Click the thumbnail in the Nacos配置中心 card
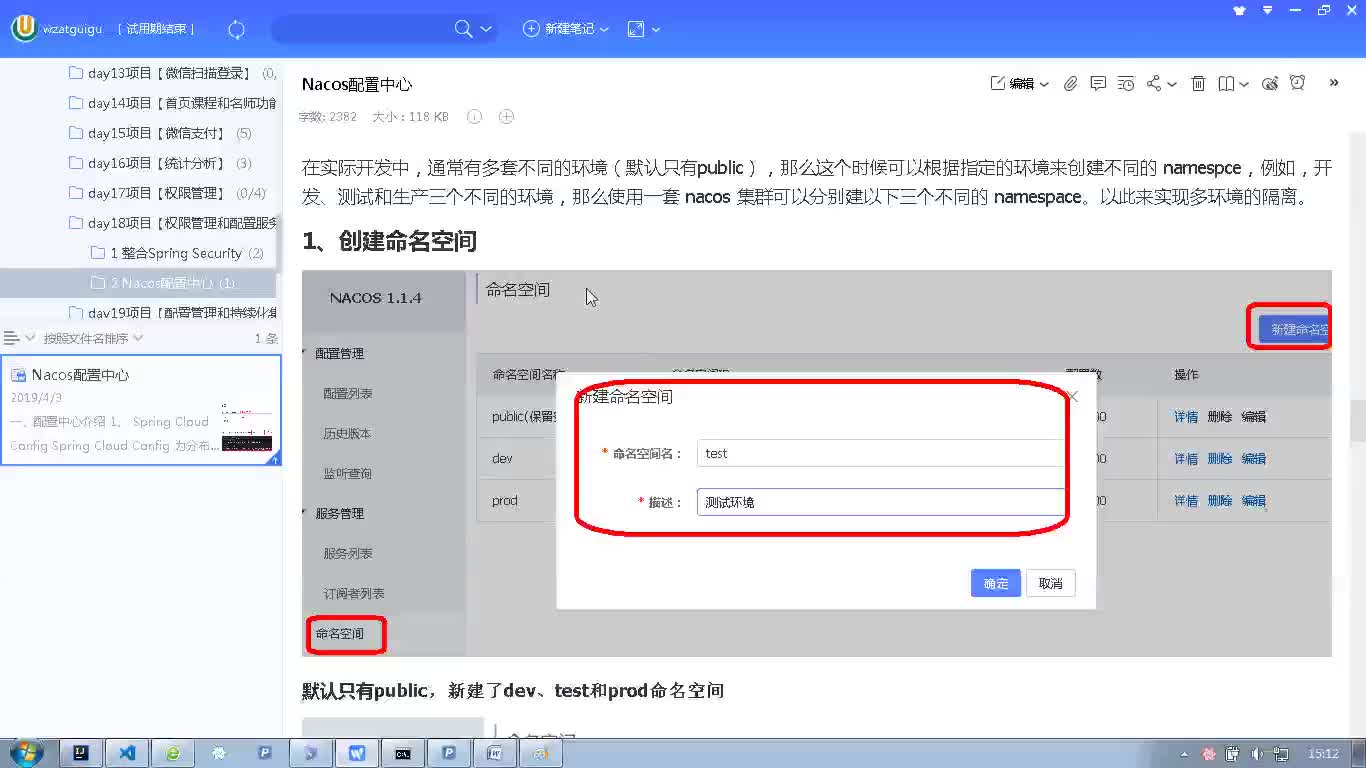The width and height of the screenshot is (1366, 768). pyautogui.click(x=247, y=428)
